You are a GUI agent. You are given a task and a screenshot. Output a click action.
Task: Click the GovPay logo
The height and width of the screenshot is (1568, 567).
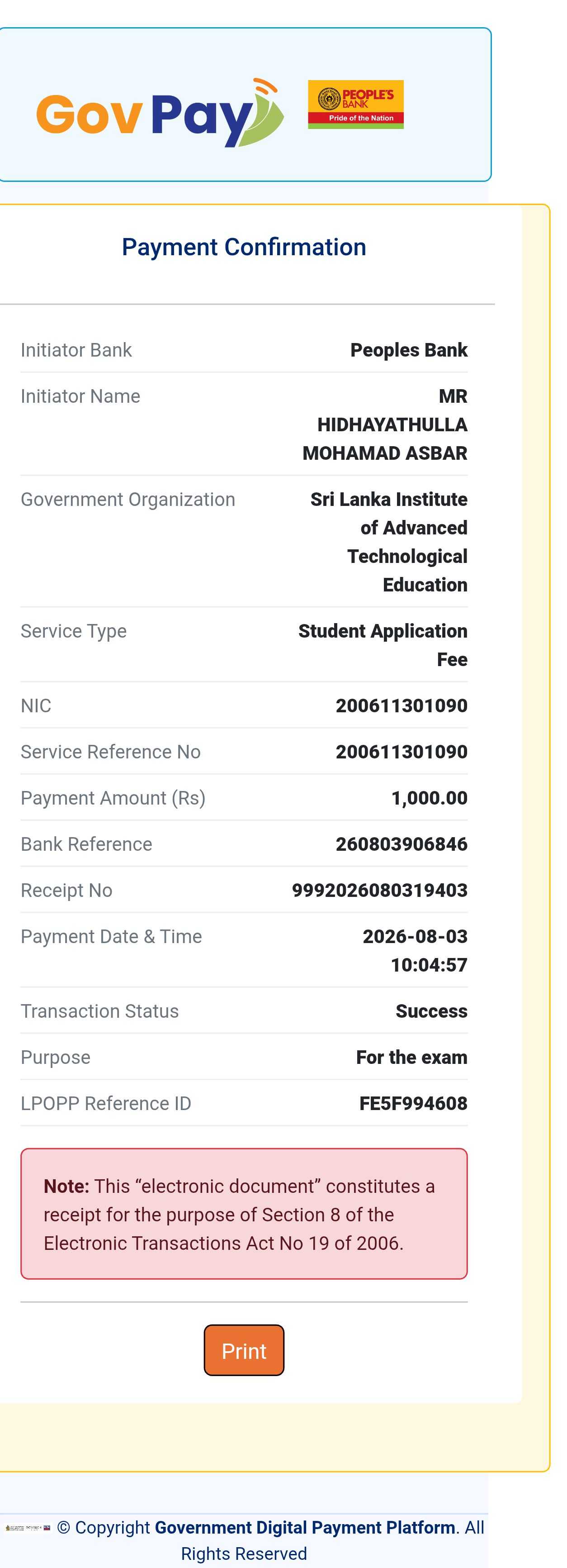click(160, 113)
